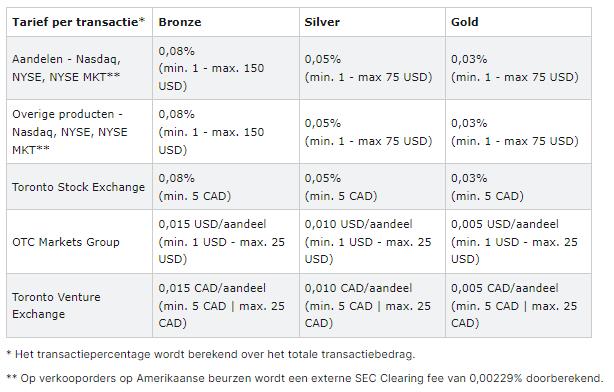The height and width of the screenshot is (392, 614).
Task: Select the Bronze column header
Action: 180,22
